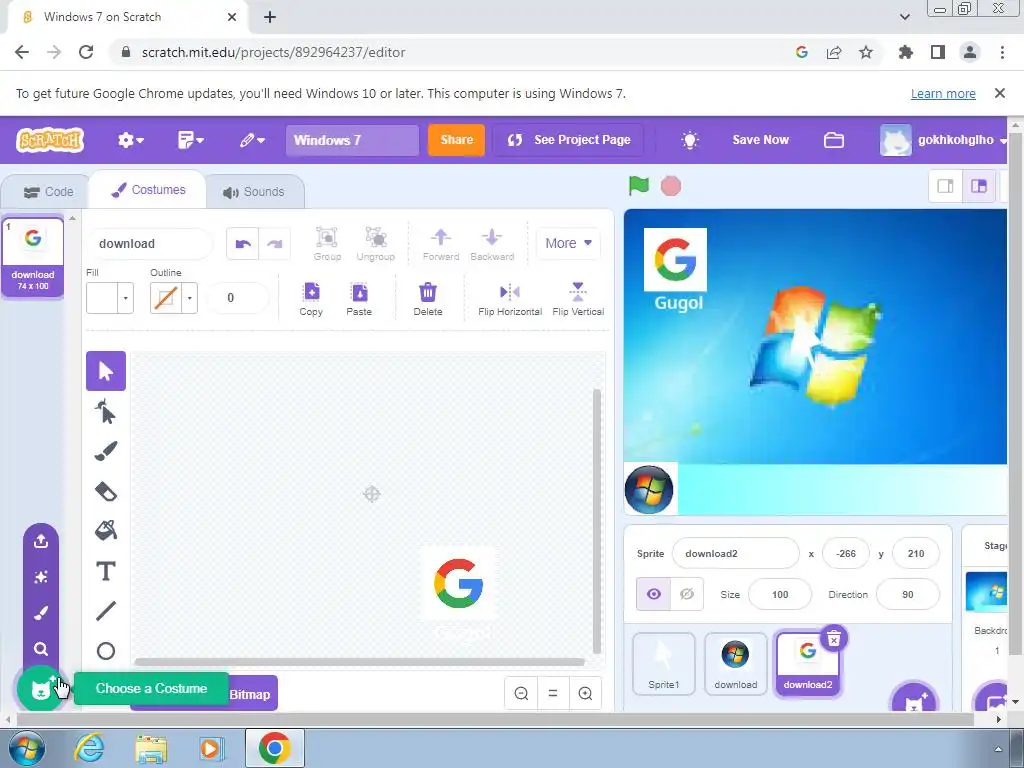The image size is (1024, 768).
Task: Click the red stop button
Action: (671, 186)
